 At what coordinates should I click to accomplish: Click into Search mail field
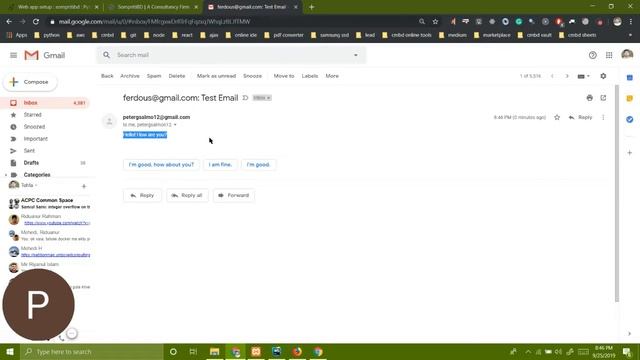coord(231,55)
